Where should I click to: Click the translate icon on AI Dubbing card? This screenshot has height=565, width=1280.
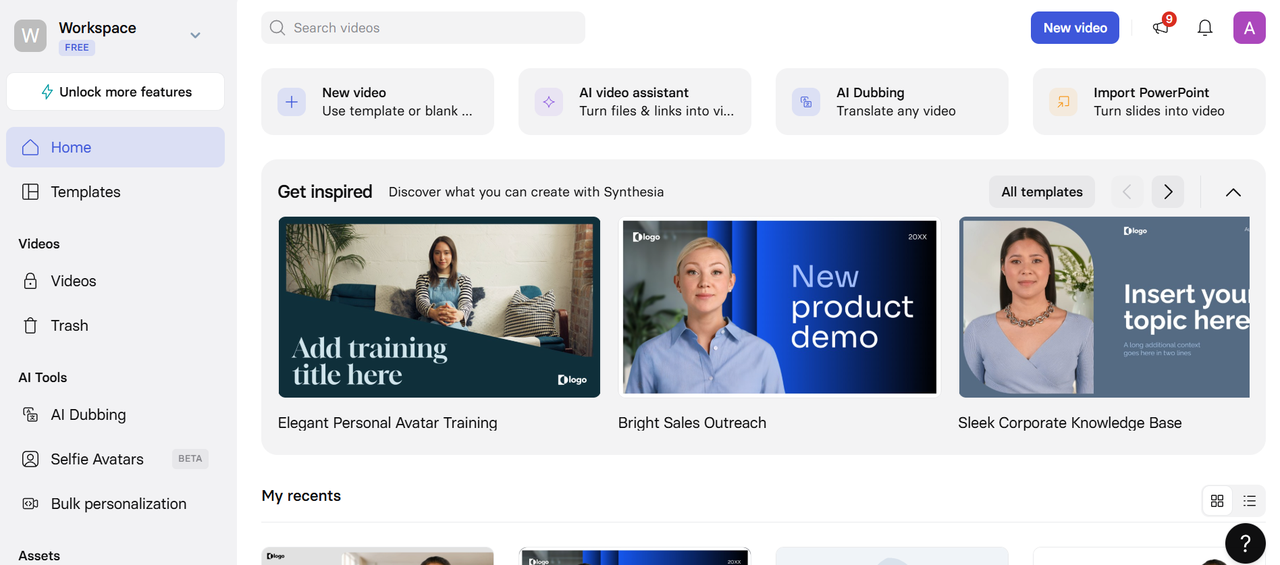coord(806,101)
